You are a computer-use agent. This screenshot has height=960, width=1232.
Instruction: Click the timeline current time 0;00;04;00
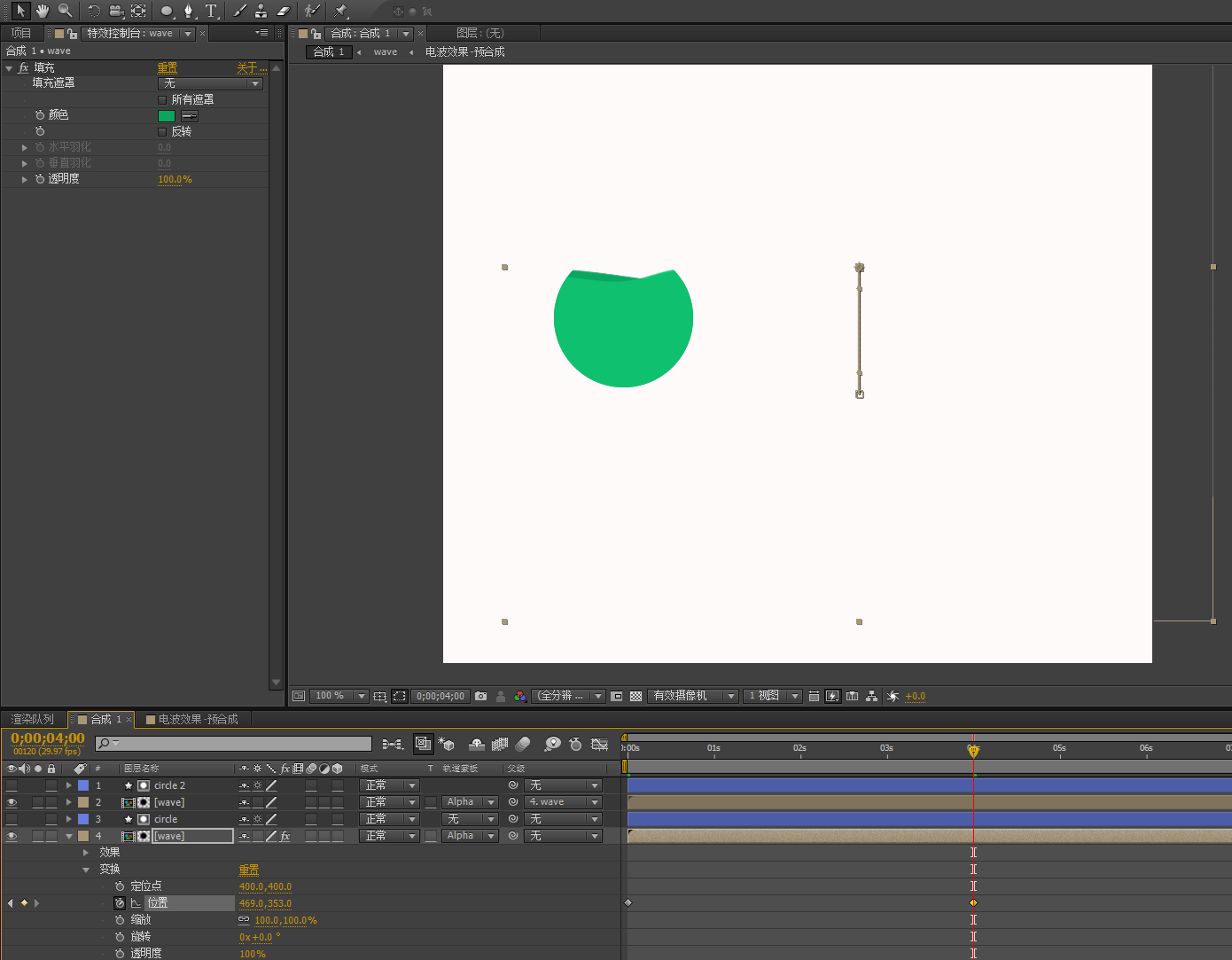coord(48,738)
